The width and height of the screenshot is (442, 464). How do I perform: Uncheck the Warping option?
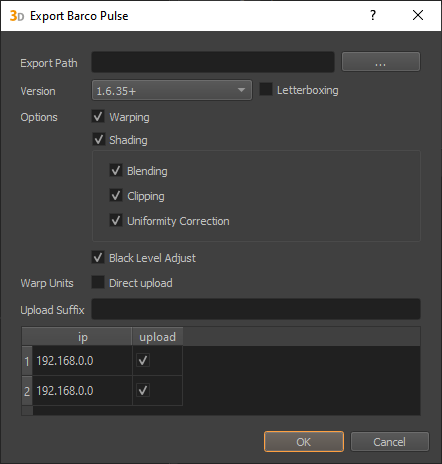[98, 117]
